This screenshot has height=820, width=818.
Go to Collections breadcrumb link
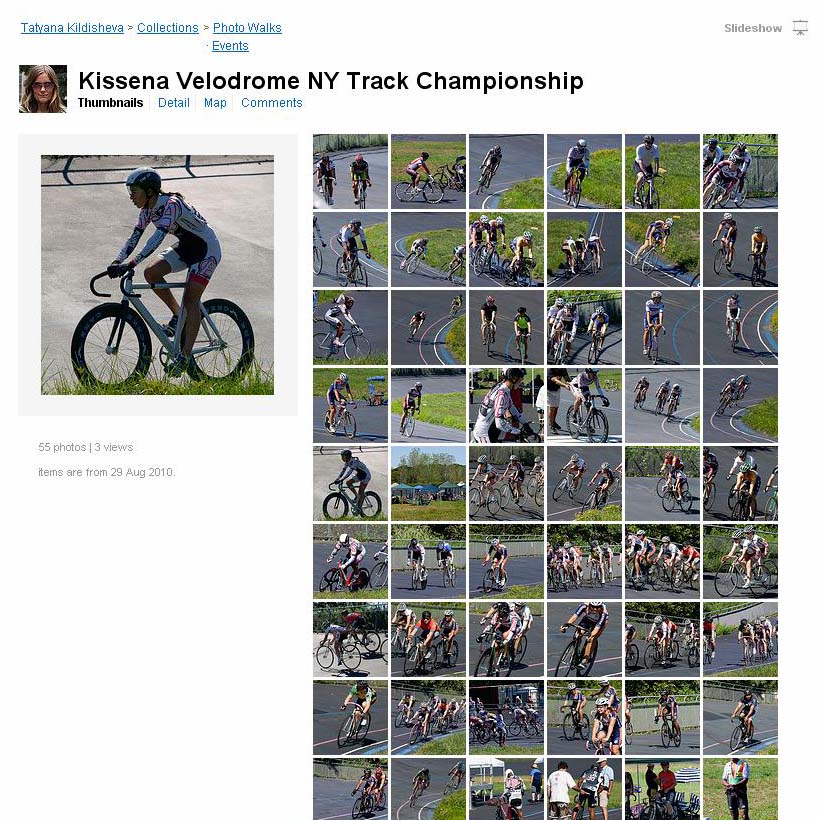click(167, 28)
